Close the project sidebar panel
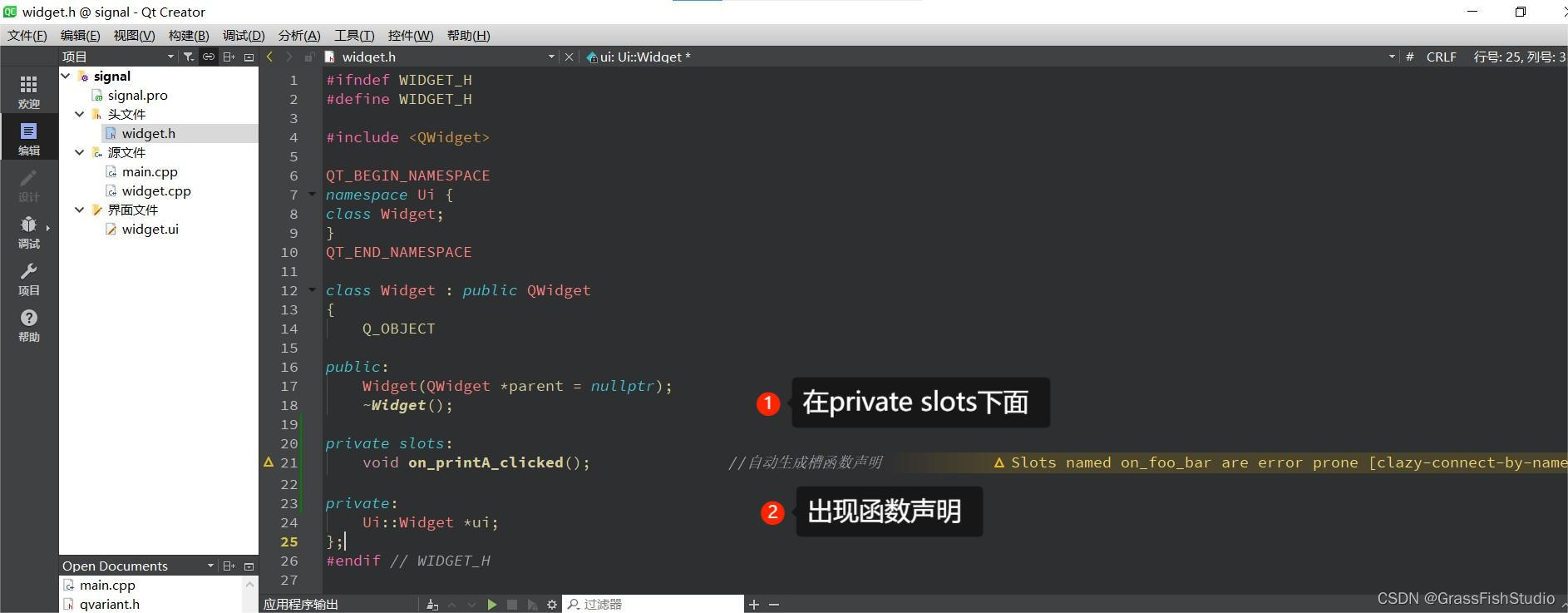The image size is (1568, 613). tap(249, 57)
